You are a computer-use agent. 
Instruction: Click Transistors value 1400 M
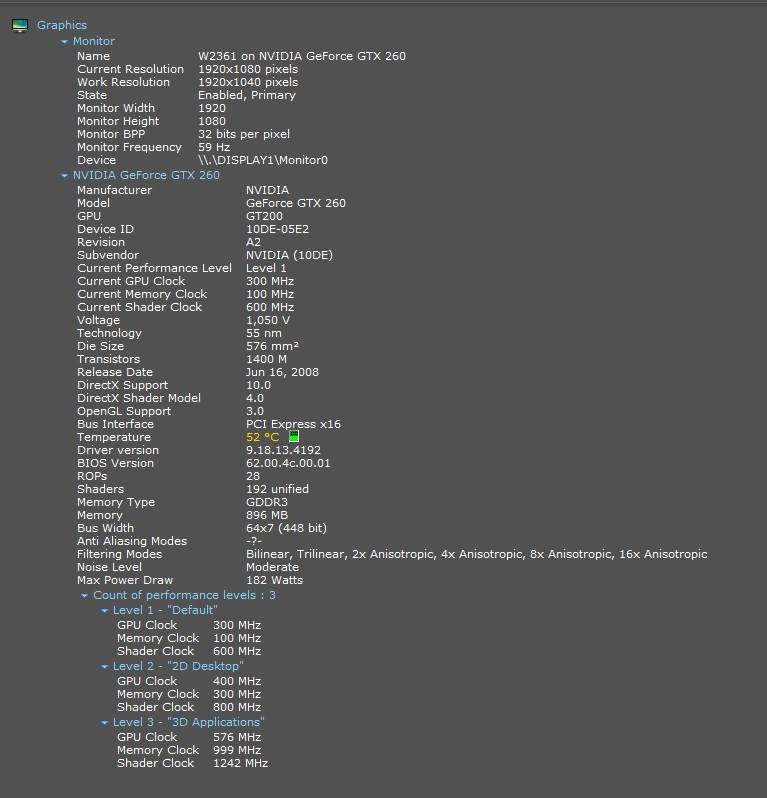(x=266, y=359)
